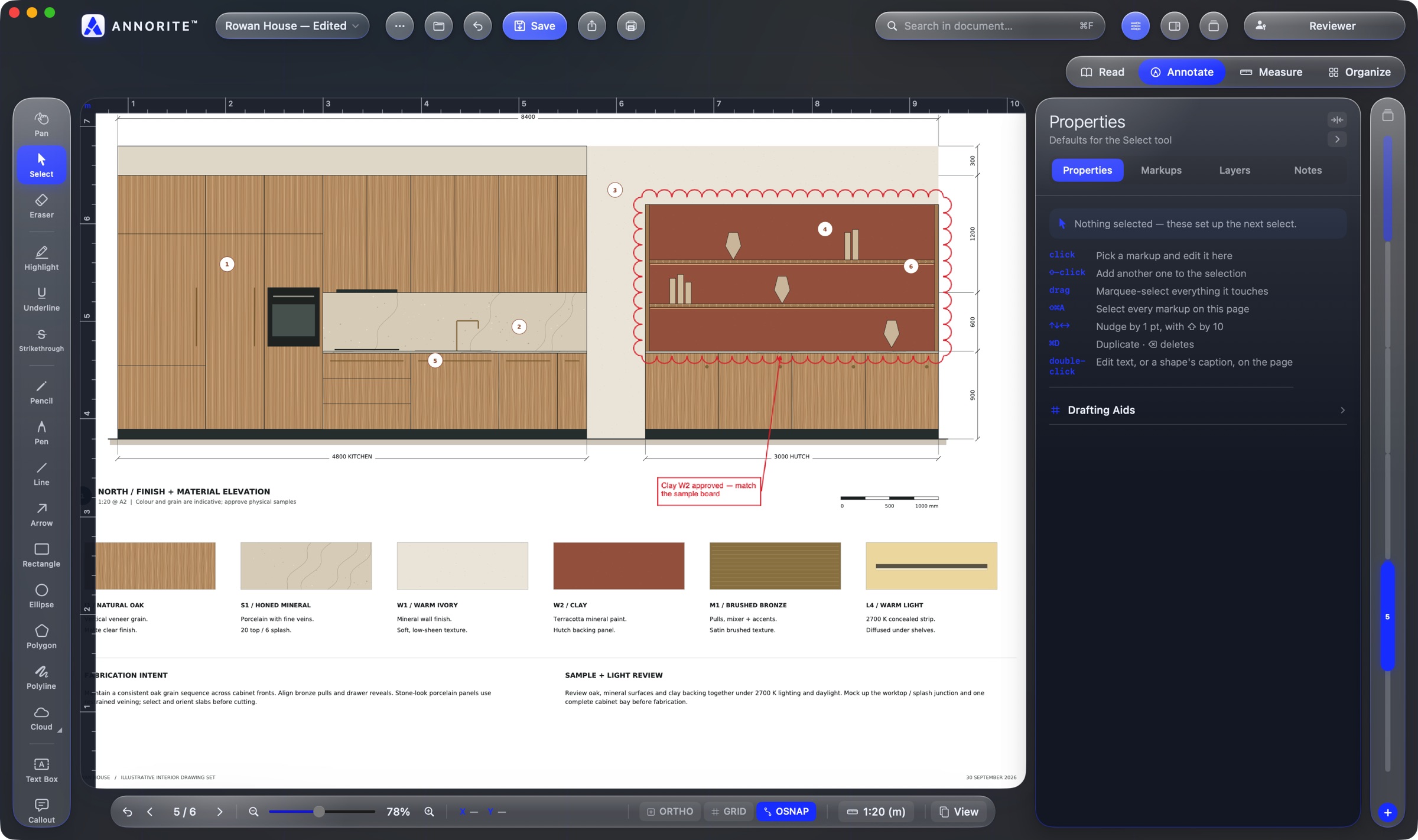Select the Polygon tool
This screenshot has height=840, width=1418.
click(41, 636)
